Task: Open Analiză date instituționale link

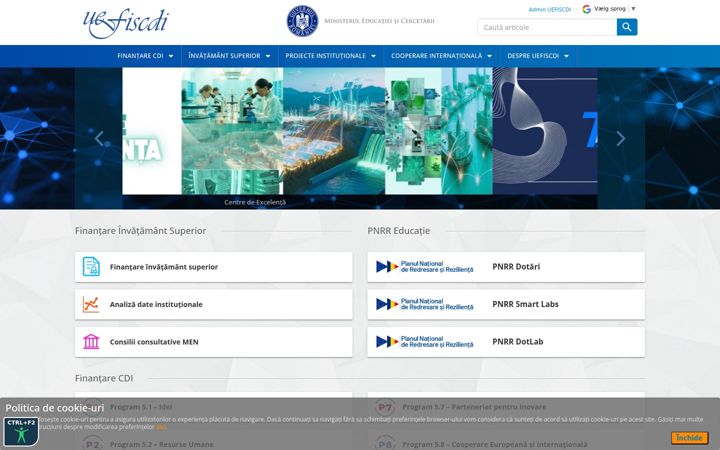Action: click(156, 304)
